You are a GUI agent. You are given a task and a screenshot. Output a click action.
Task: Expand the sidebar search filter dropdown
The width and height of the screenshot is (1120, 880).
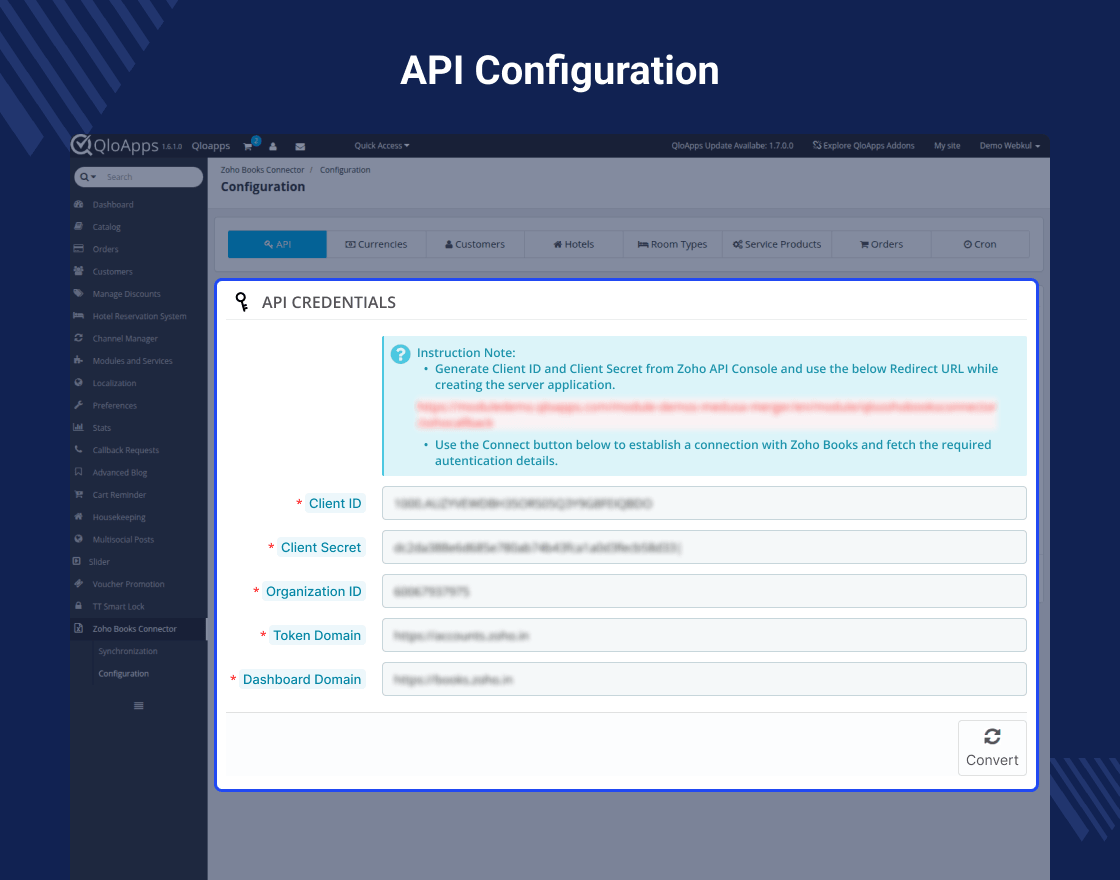[88, 176]
